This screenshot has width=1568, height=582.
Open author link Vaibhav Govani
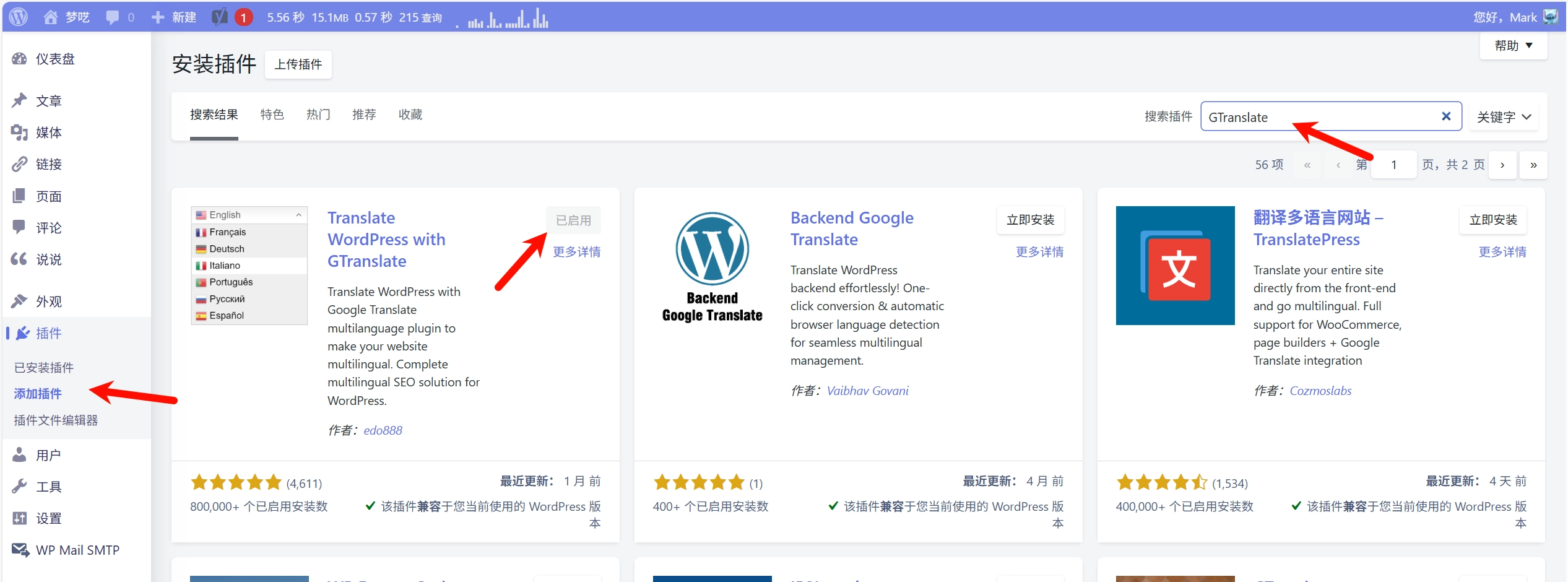point(867,391)
